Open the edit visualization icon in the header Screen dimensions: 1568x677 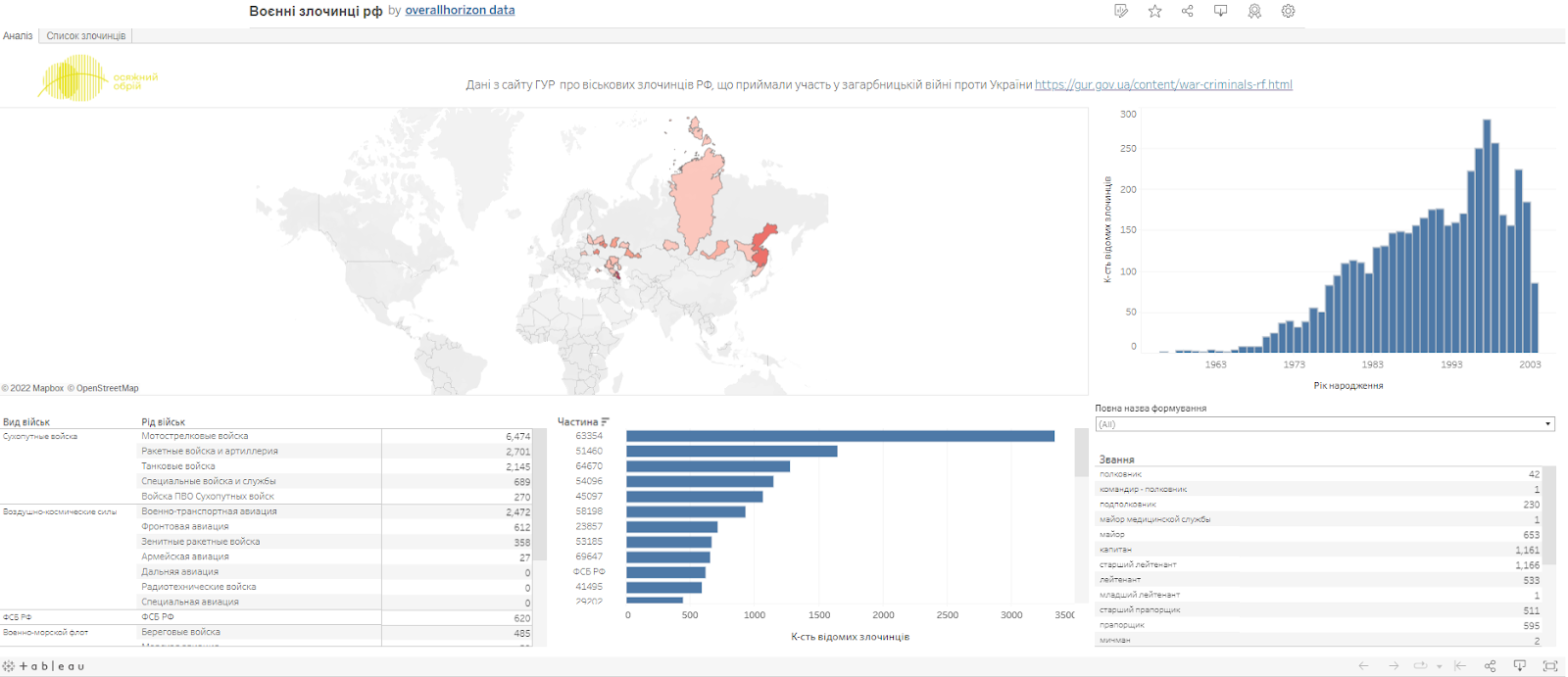point(1121,11)
